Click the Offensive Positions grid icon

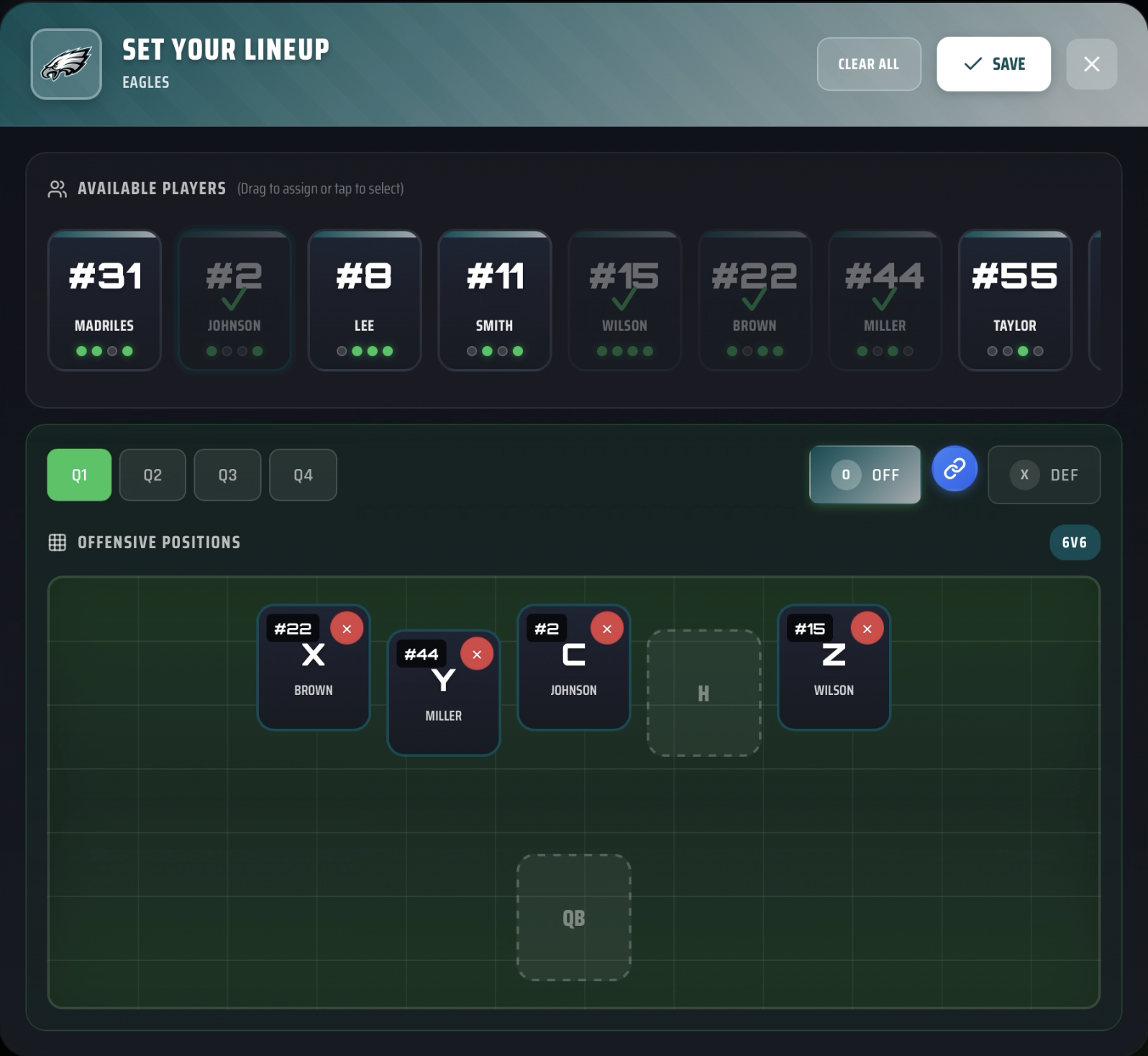pyautogui.click(x=58, y=542)
